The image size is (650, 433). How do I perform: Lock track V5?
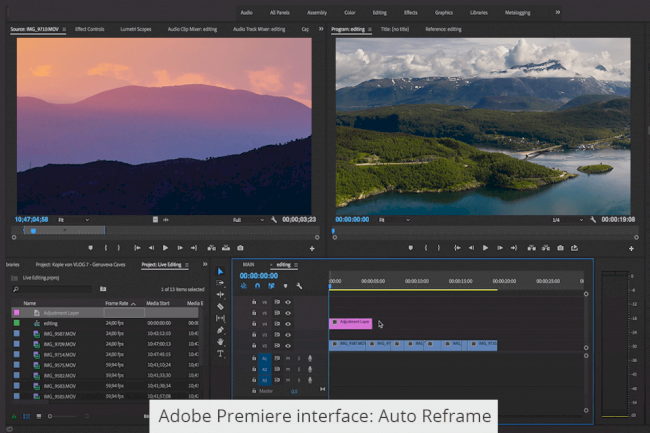[x=254, y=313]
